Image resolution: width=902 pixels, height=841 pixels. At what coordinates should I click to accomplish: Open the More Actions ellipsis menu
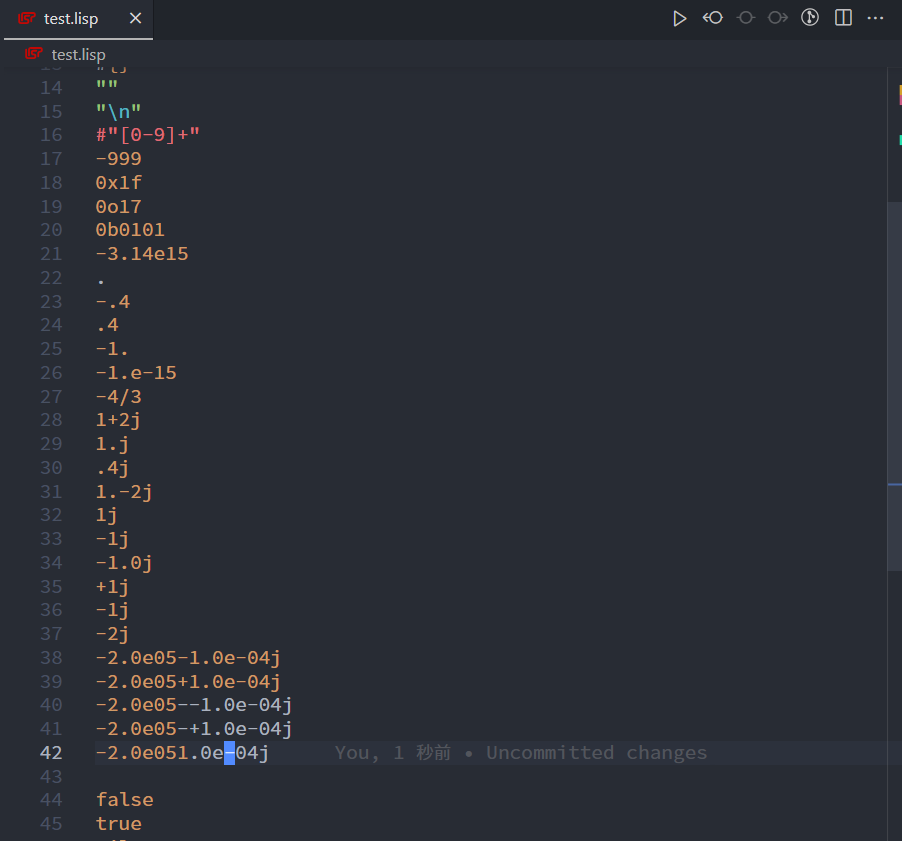click(875, 18)
